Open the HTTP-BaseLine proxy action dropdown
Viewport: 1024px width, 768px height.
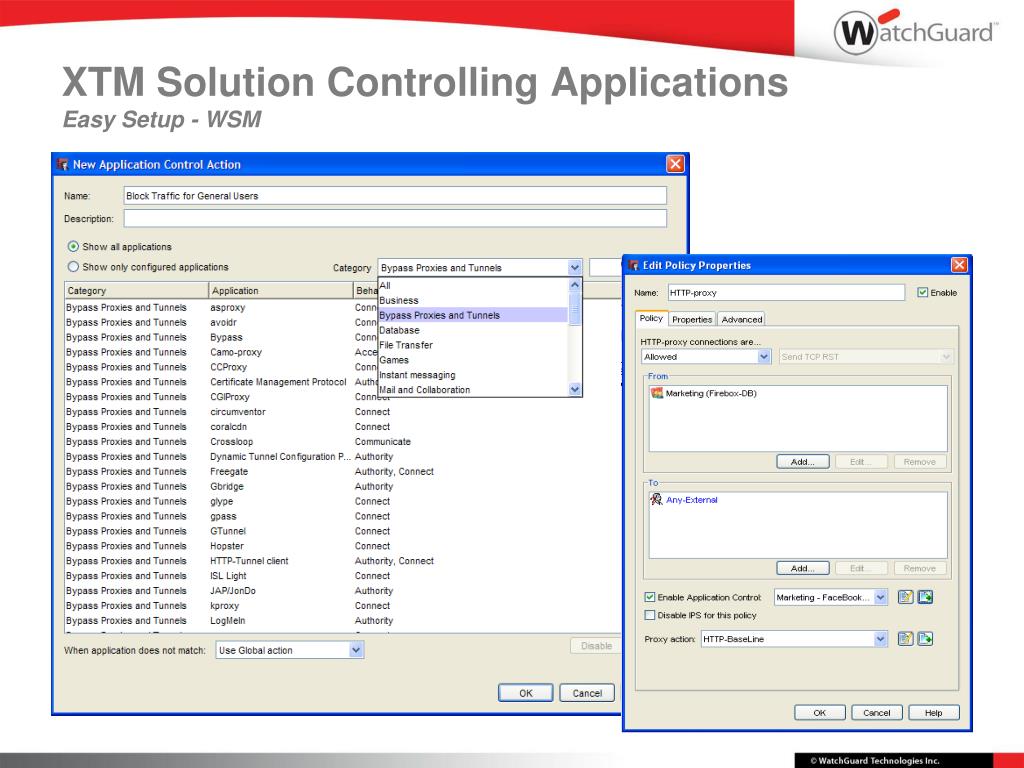tap(880, 639)
